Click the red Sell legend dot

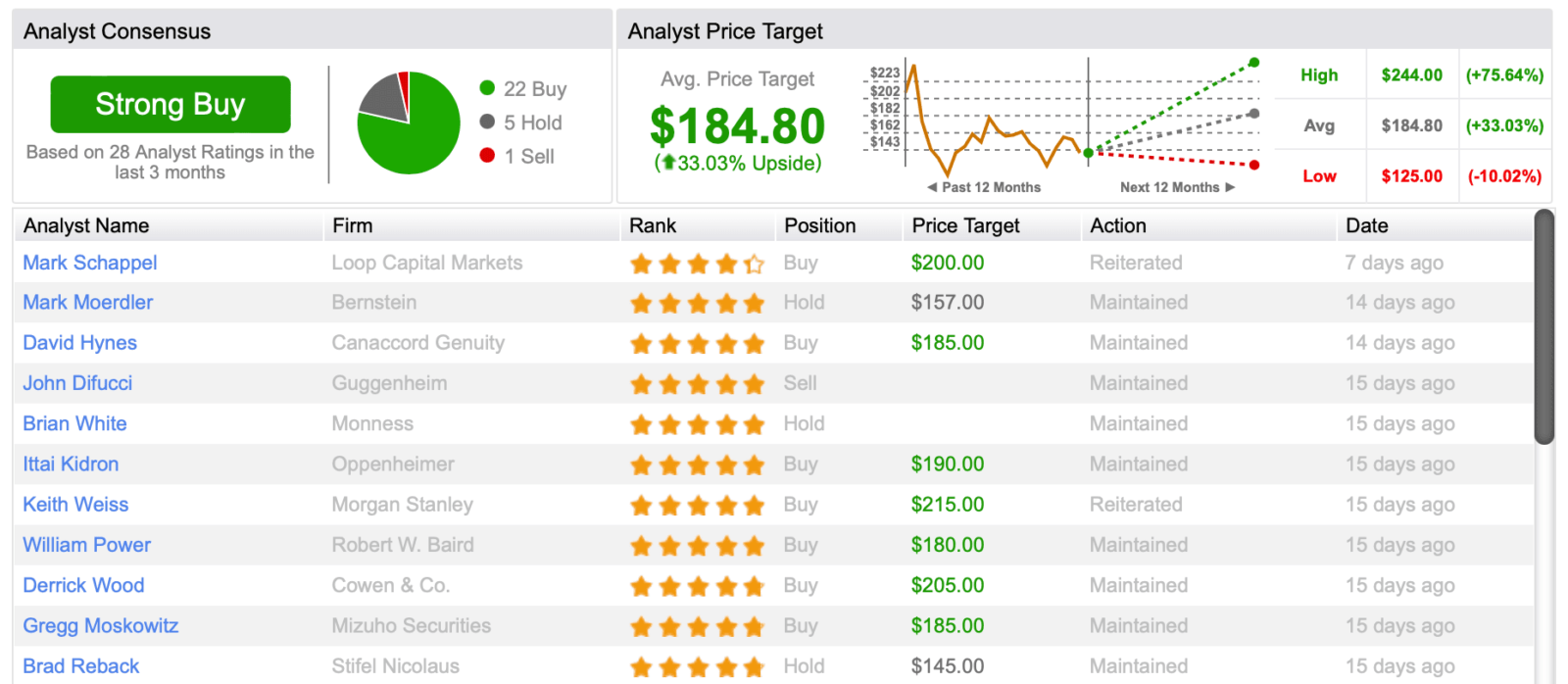click(487, 155)
